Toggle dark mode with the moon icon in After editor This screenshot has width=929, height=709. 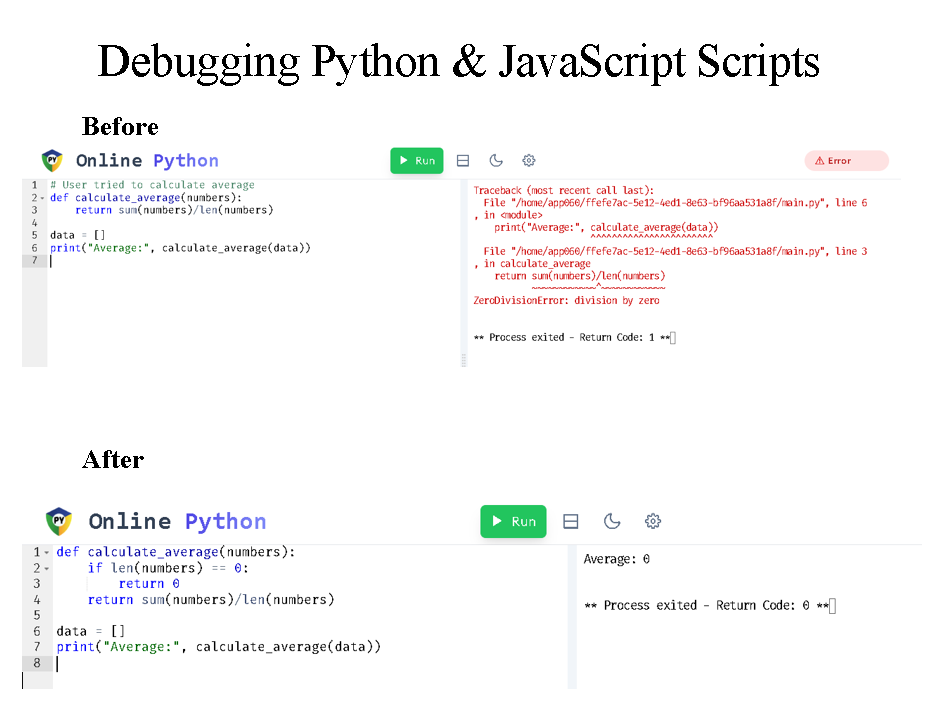click(x=612, y=521)
